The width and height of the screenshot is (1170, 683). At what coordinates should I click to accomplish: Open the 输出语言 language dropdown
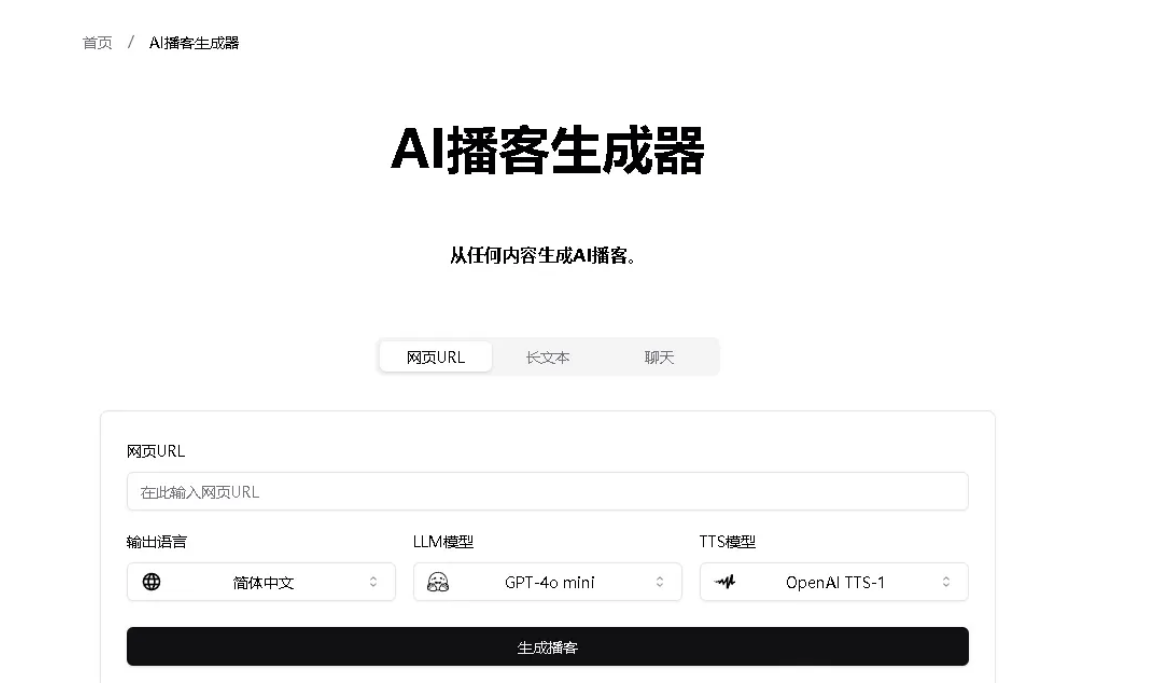point(261,581)
